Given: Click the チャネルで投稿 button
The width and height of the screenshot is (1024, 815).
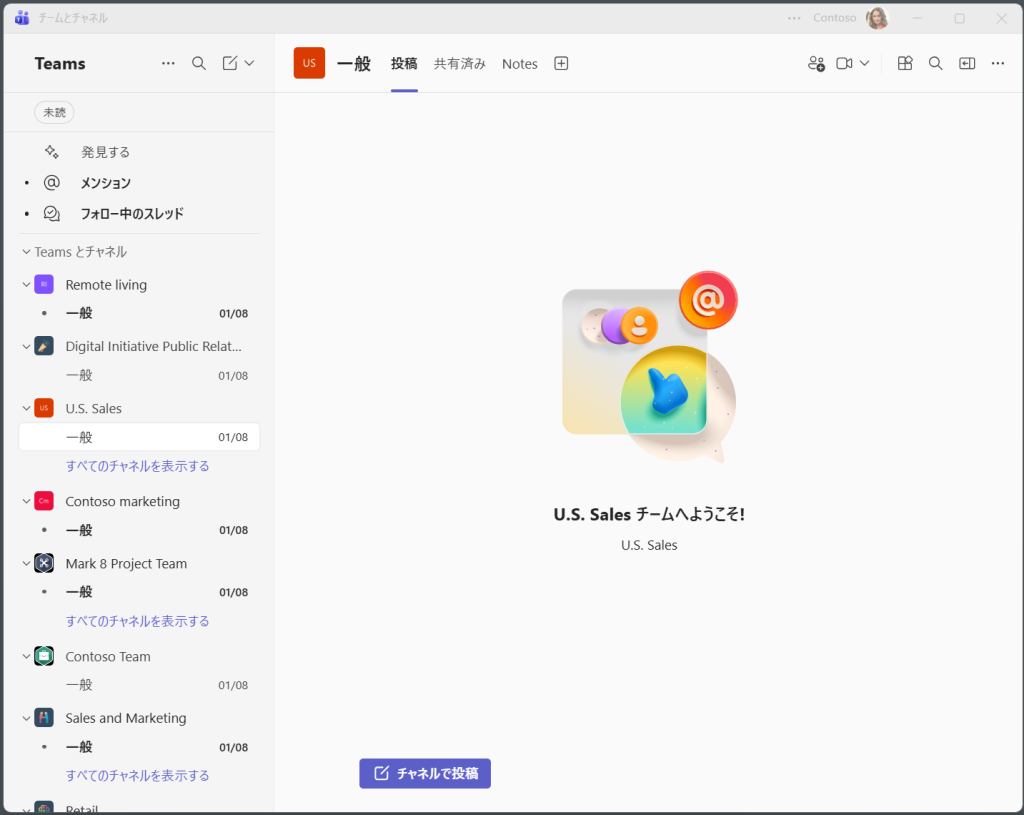Looking at the screenshot, I should pyautogui.click(x=425, y=773).
